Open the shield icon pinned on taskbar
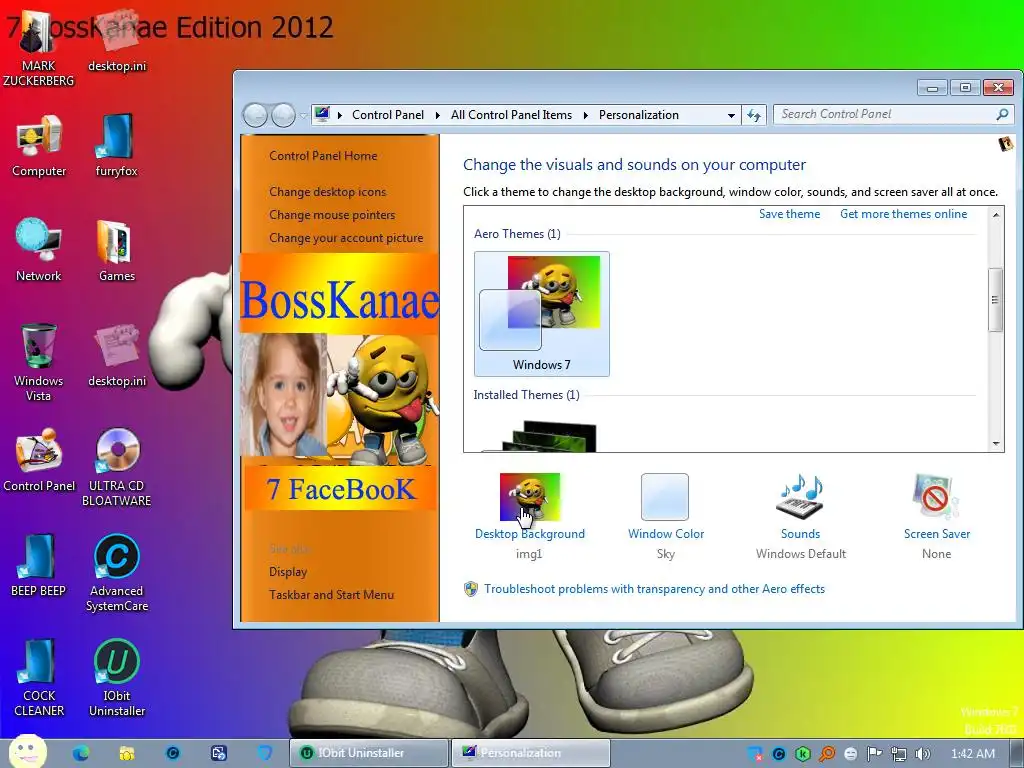This screenshot has height=768, width=1024. click(264, 753)
